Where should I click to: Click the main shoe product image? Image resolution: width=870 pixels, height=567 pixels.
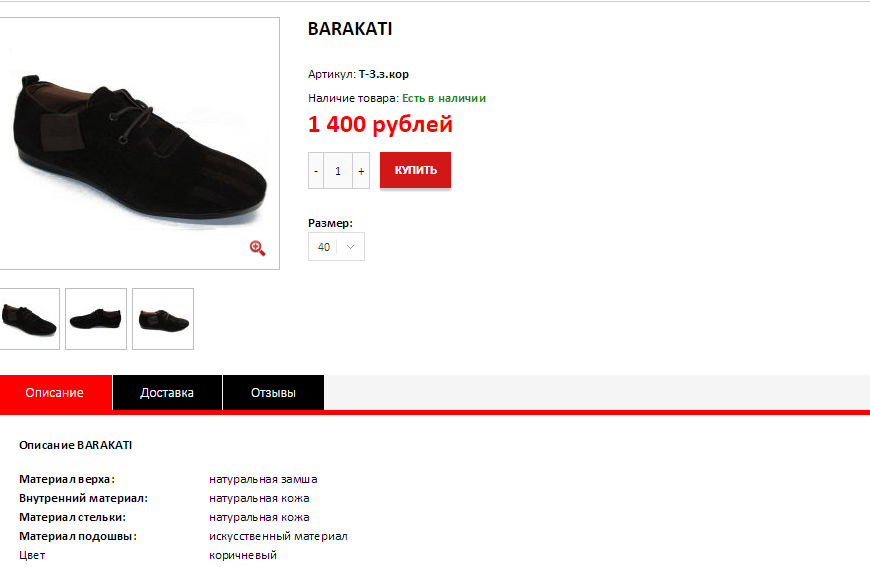139,144
